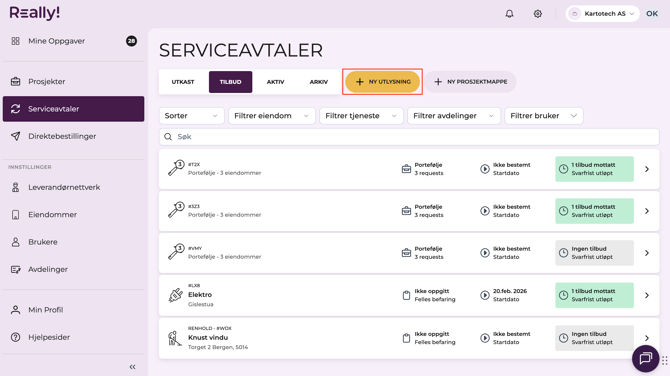Screen dimensions: 670x376
Task: Switch to the Utkast tab
Action: (183, 82)
